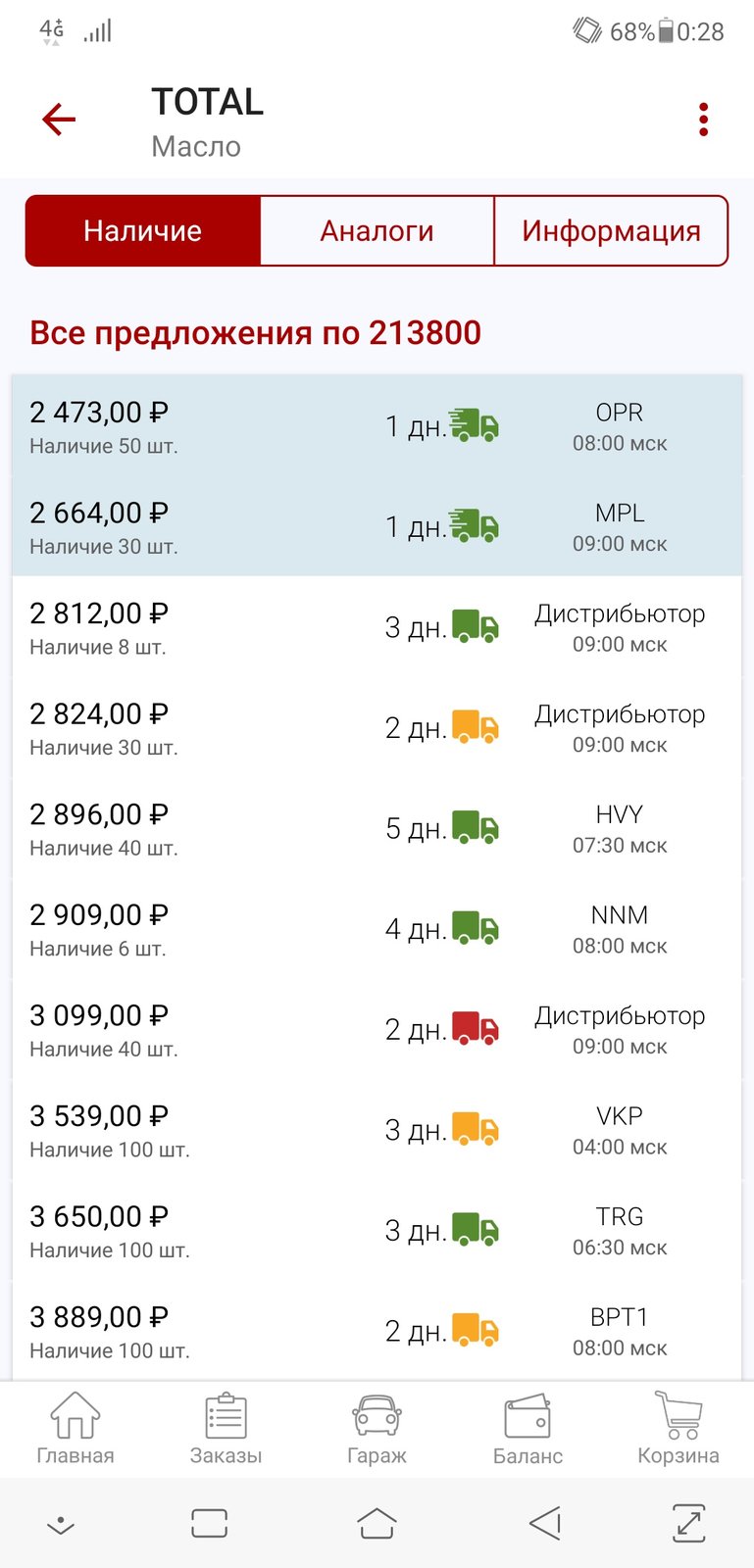Open the three-dot overflow menu
This screenshot has height=1568, width=754.
click(x=703, y=120)
